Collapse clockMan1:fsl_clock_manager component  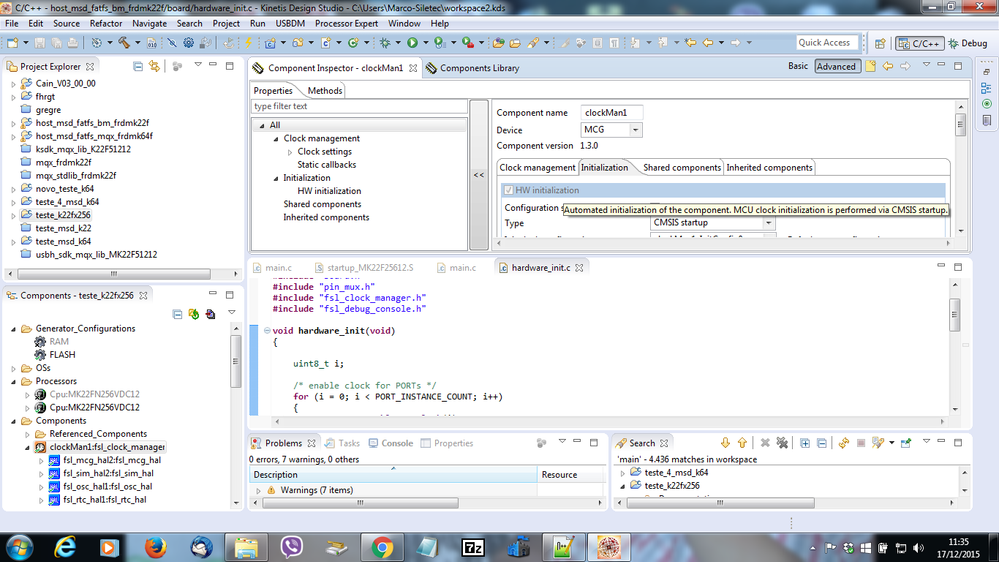[x=27, y=447]
